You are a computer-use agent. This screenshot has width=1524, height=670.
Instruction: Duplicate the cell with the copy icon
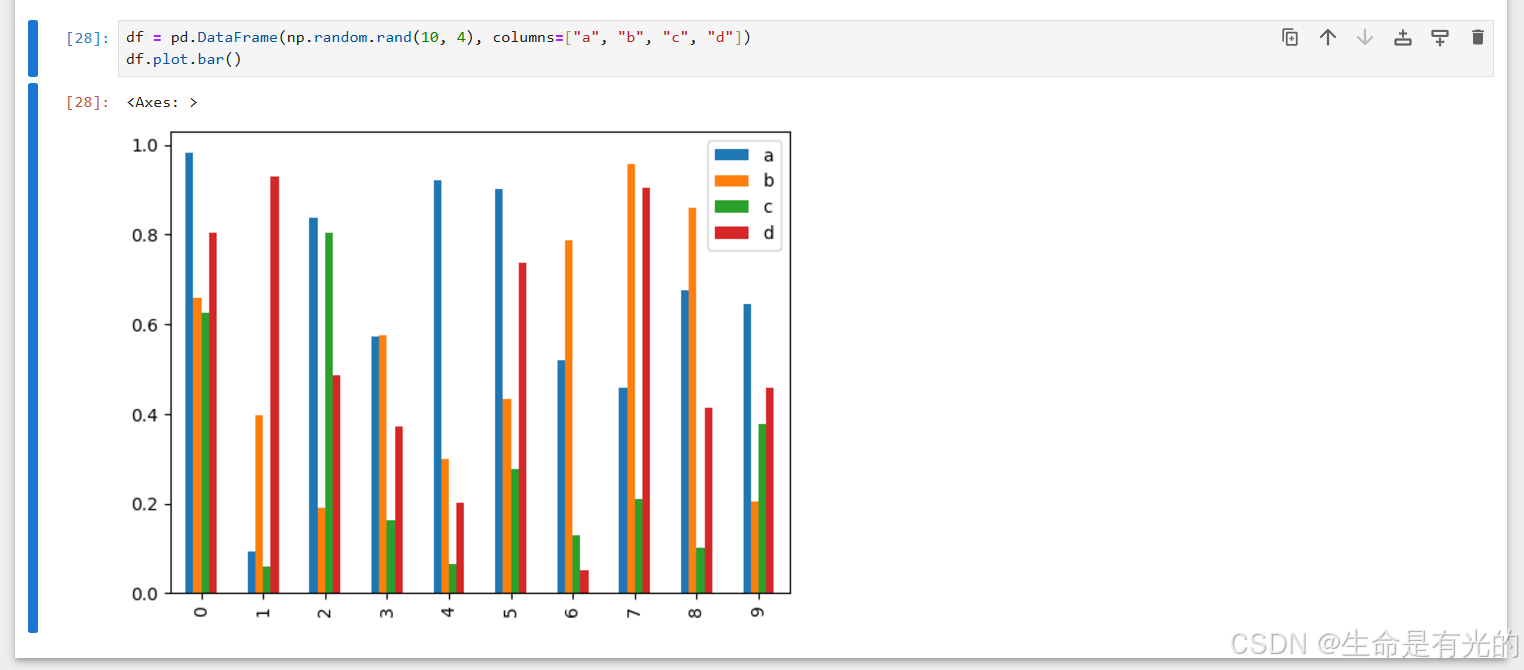pyautogui.click(x=1290, y=37)
